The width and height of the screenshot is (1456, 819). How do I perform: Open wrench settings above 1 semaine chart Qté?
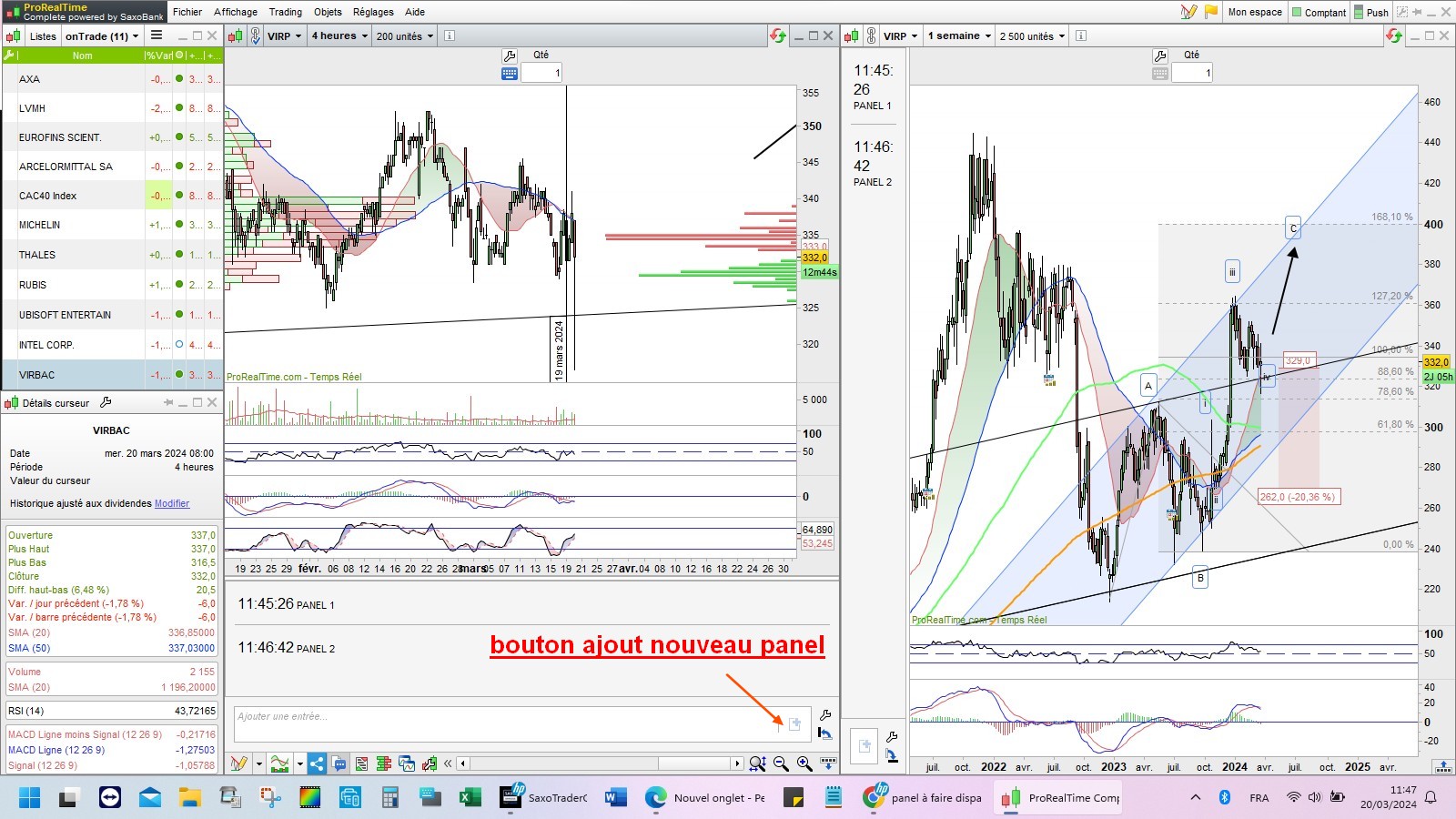[x=1159, y=56]
